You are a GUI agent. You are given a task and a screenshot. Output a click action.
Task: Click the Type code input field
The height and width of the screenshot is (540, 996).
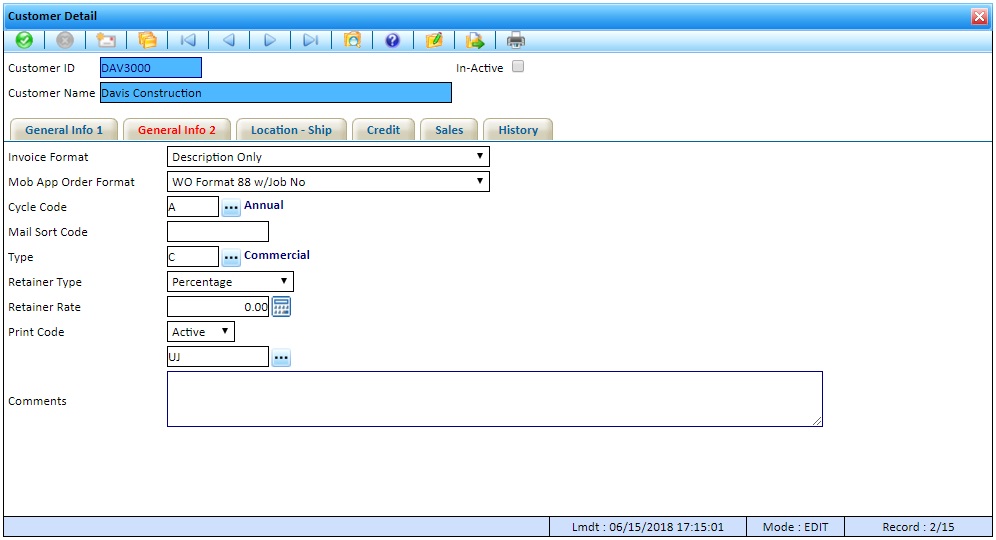(x=193, y=257)
